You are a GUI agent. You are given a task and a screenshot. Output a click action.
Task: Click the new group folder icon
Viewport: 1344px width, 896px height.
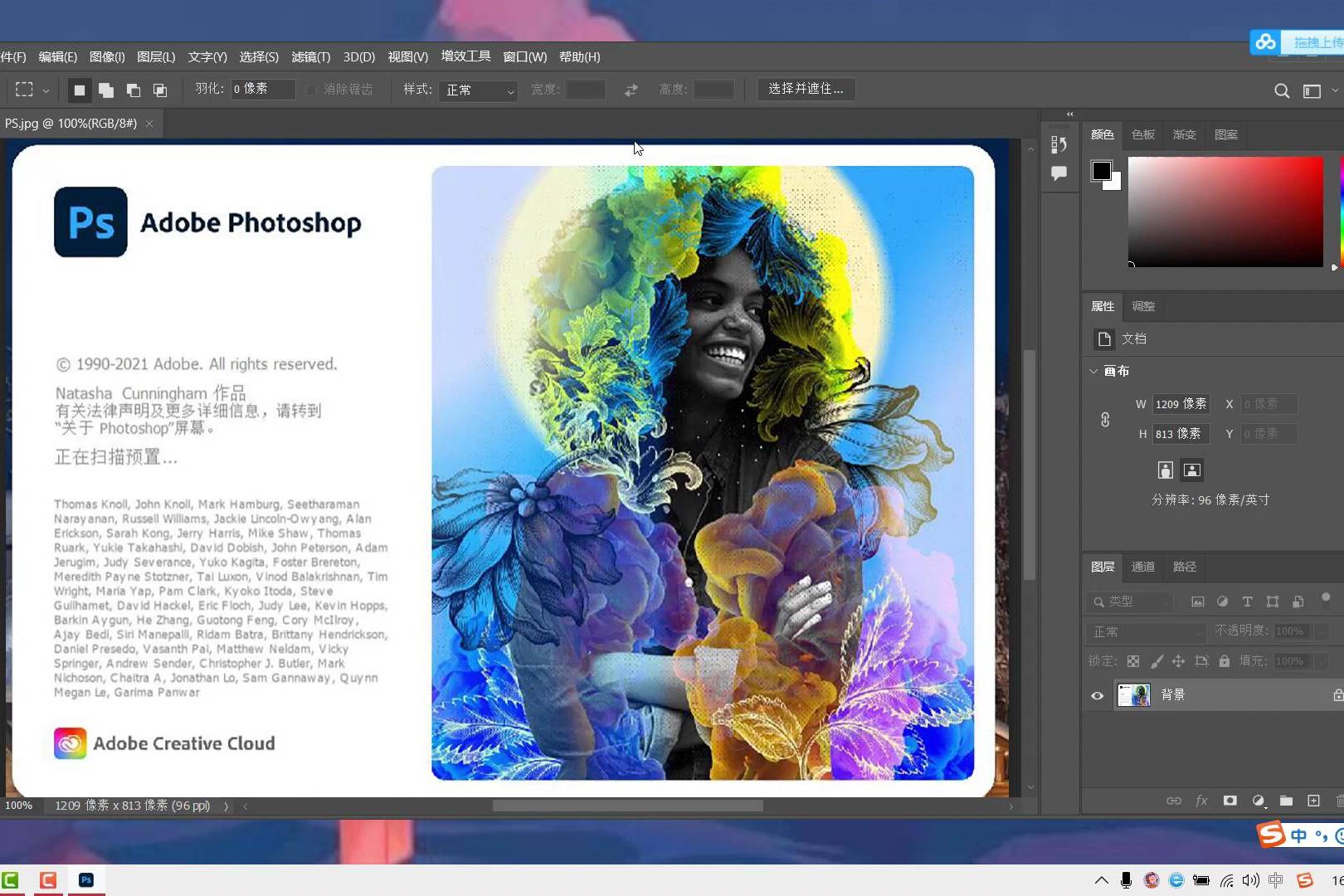(x=1286, y=801)
